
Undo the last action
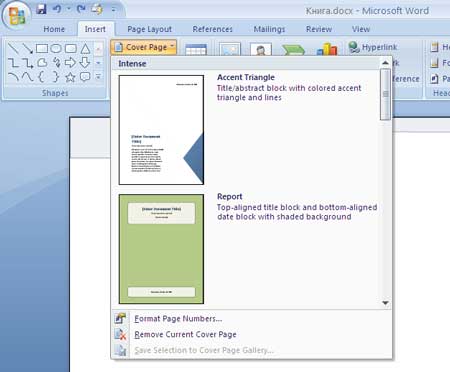click(57, 9)
